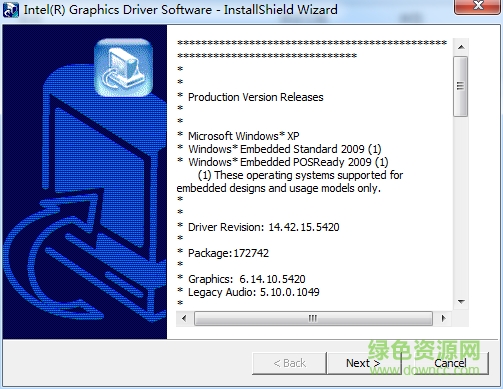The image size is (503, 389).
Task: Click 'Graphics: 6.14.10.5420' text
Action: point(247,279)
